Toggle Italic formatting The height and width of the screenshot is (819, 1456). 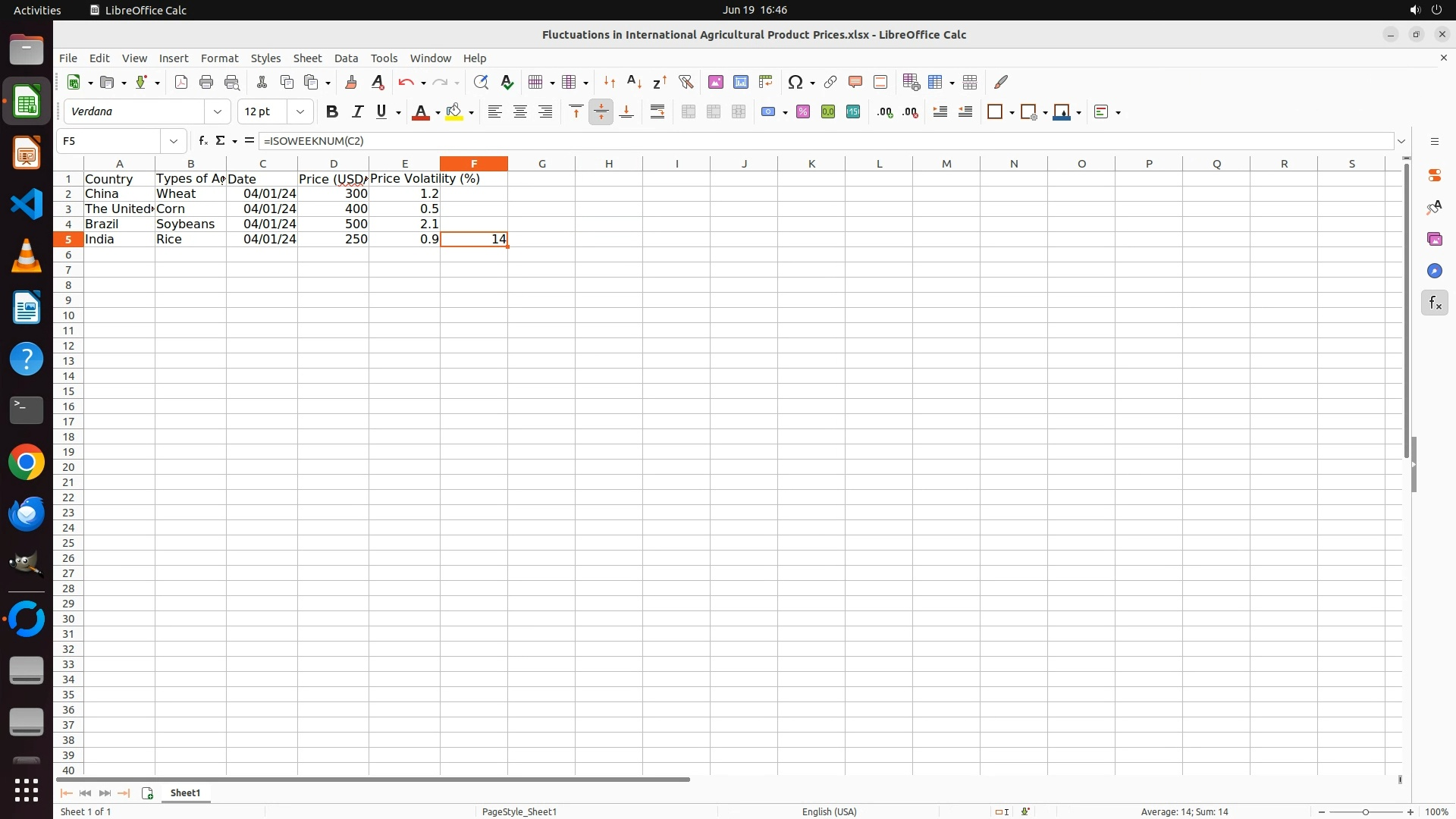[357, 112]
